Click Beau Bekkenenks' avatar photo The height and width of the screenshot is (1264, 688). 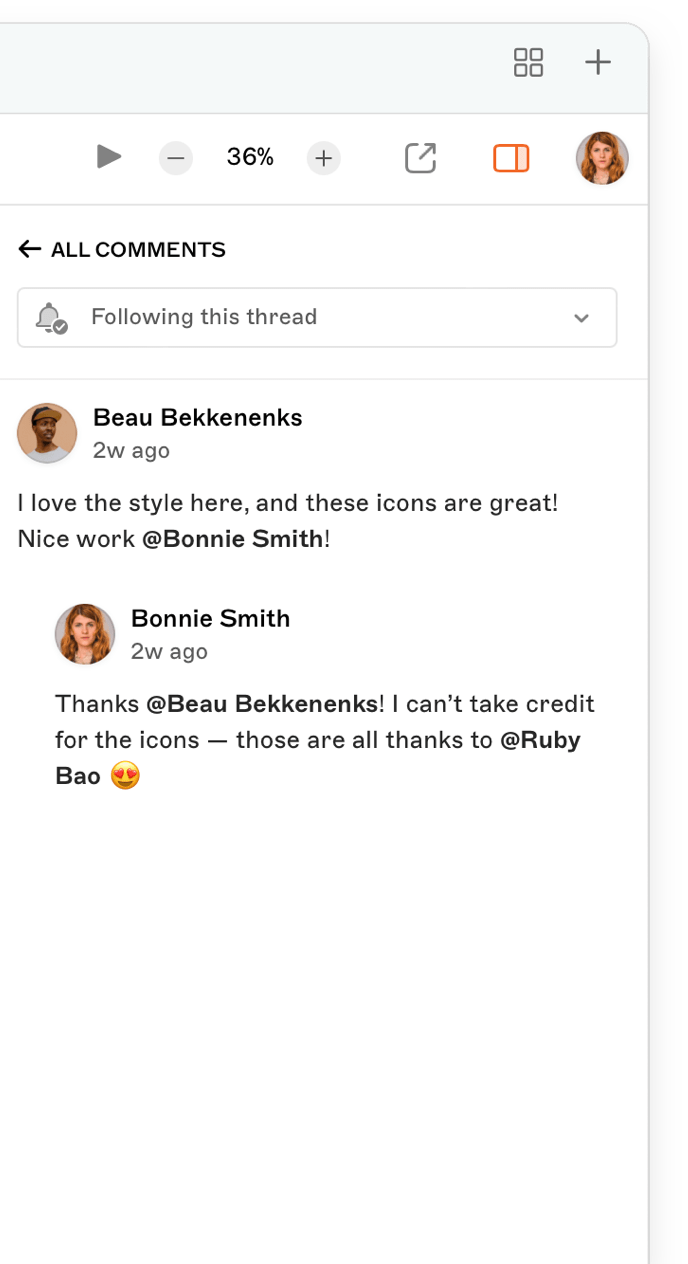(x=47, y=433)
